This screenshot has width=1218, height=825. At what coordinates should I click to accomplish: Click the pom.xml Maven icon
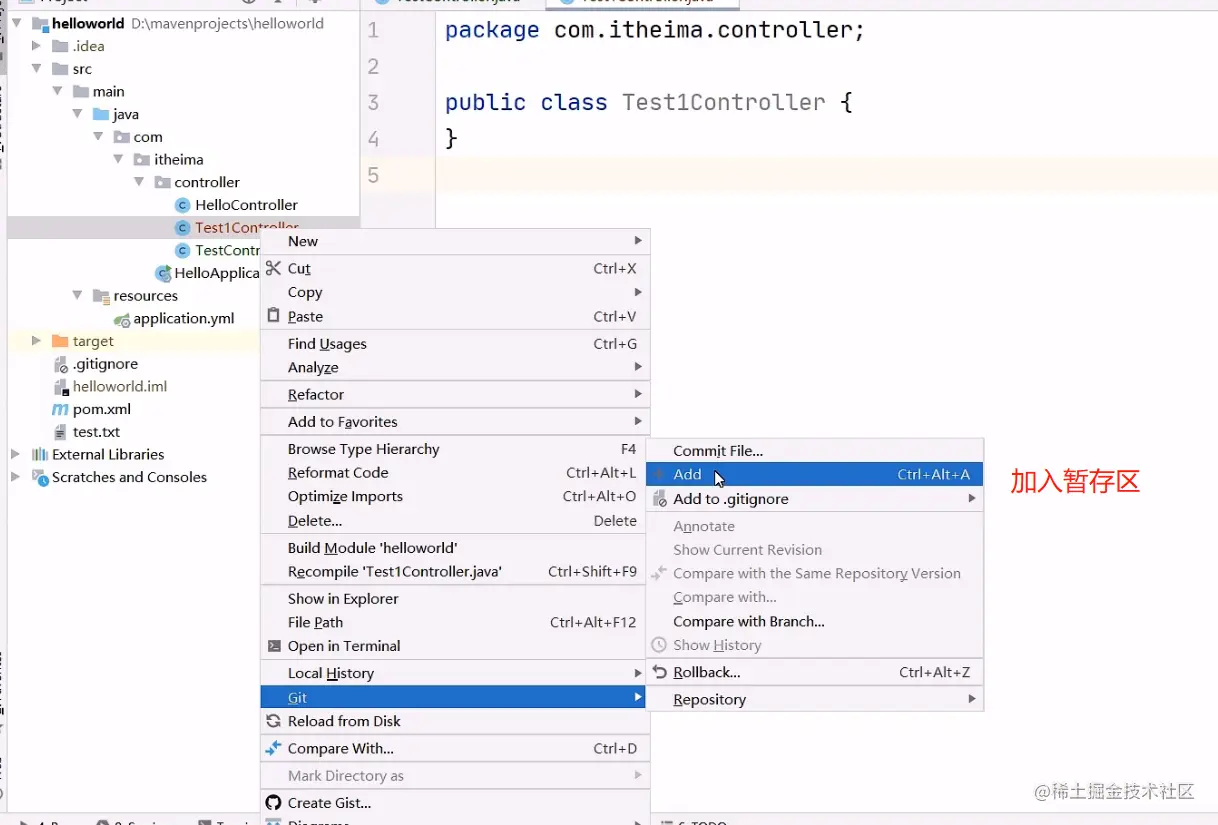pos(60,409)
